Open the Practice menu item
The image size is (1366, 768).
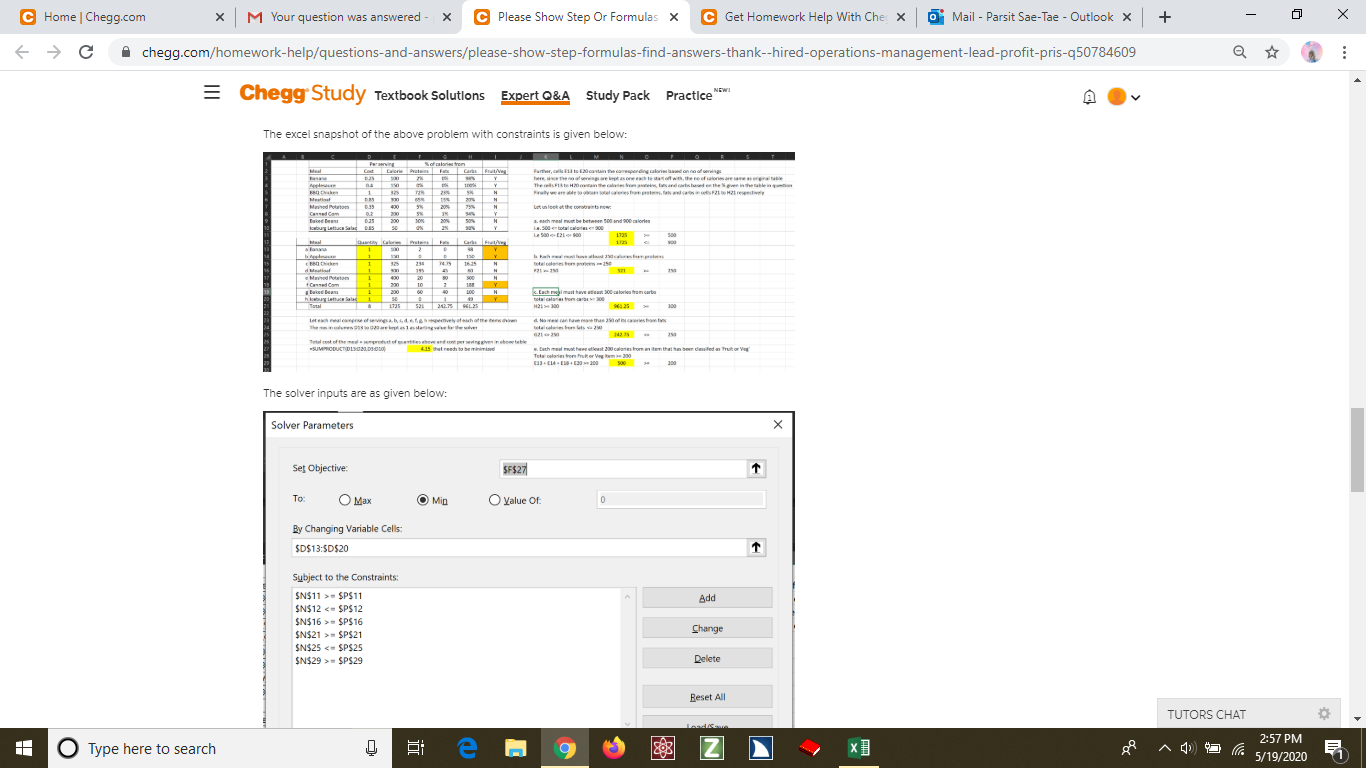[689, 95]
